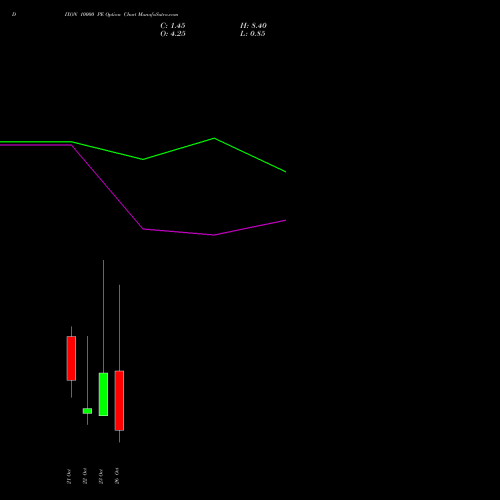Click the '22 Oct' date axis label
Screen dimensions: 500x500
click(x=85, y=476)
